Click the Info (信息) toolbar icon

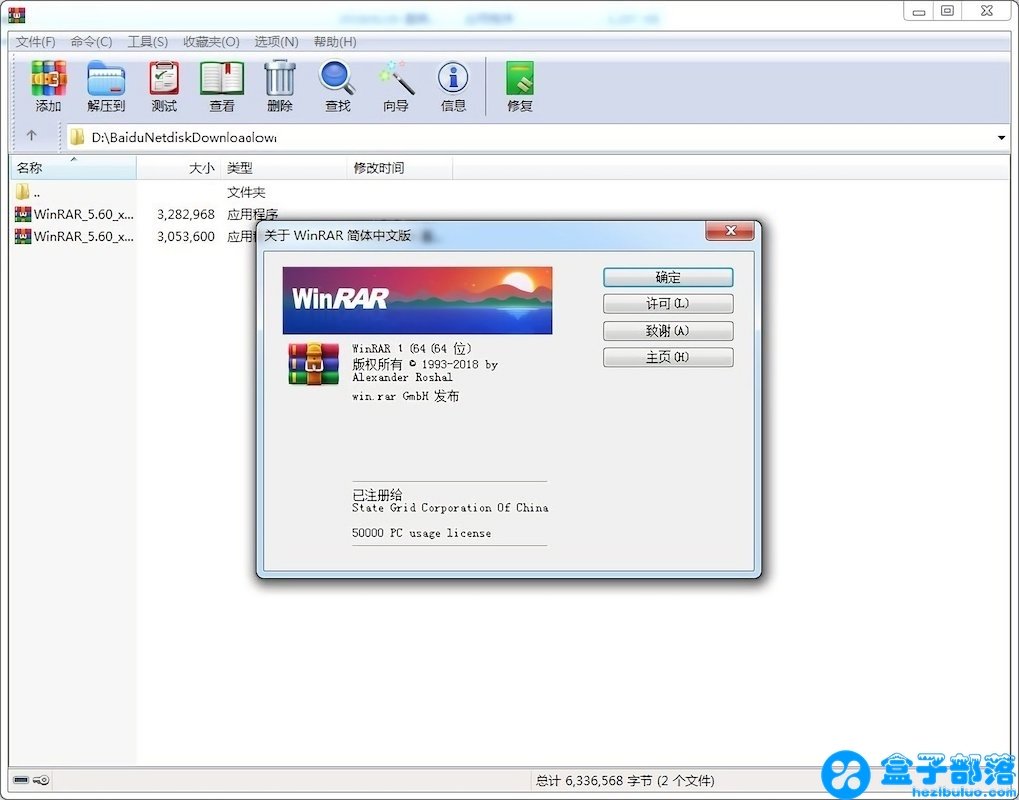[453, 85]
